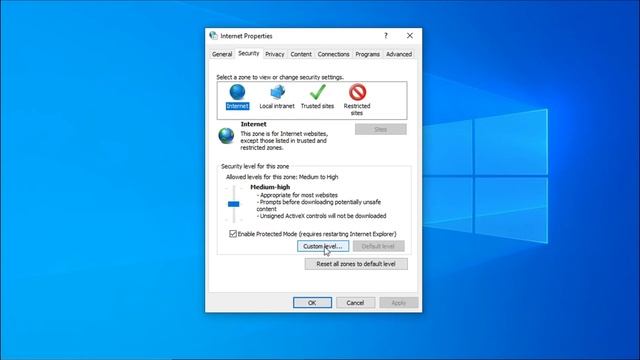Click 'Appropriate for most websites' text

(x=297, y=195)
